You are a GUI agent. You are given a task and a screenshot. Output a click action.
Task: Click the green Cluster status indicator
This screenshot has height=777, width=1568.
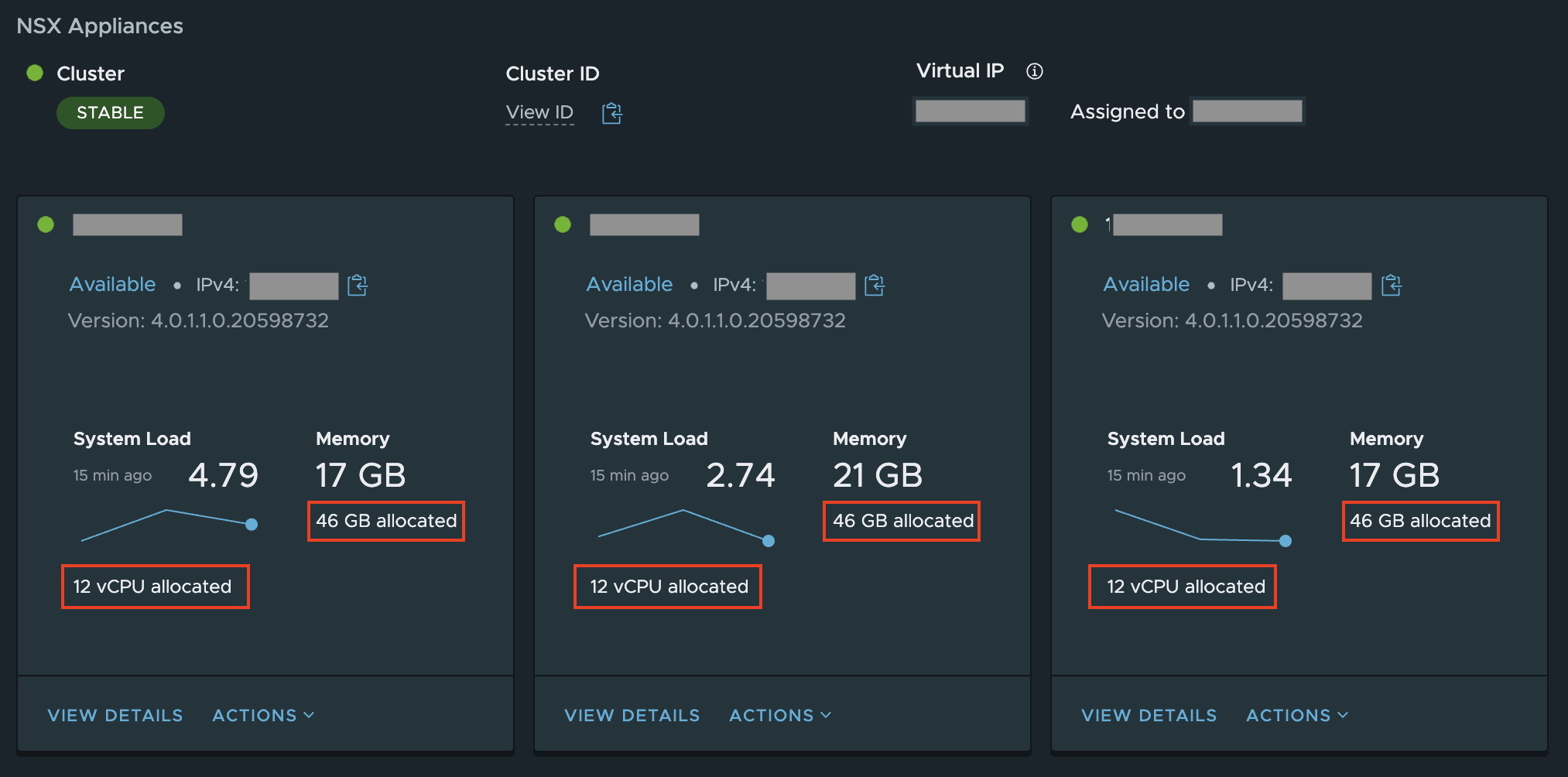pyautogui.click(x=35, y=74)
